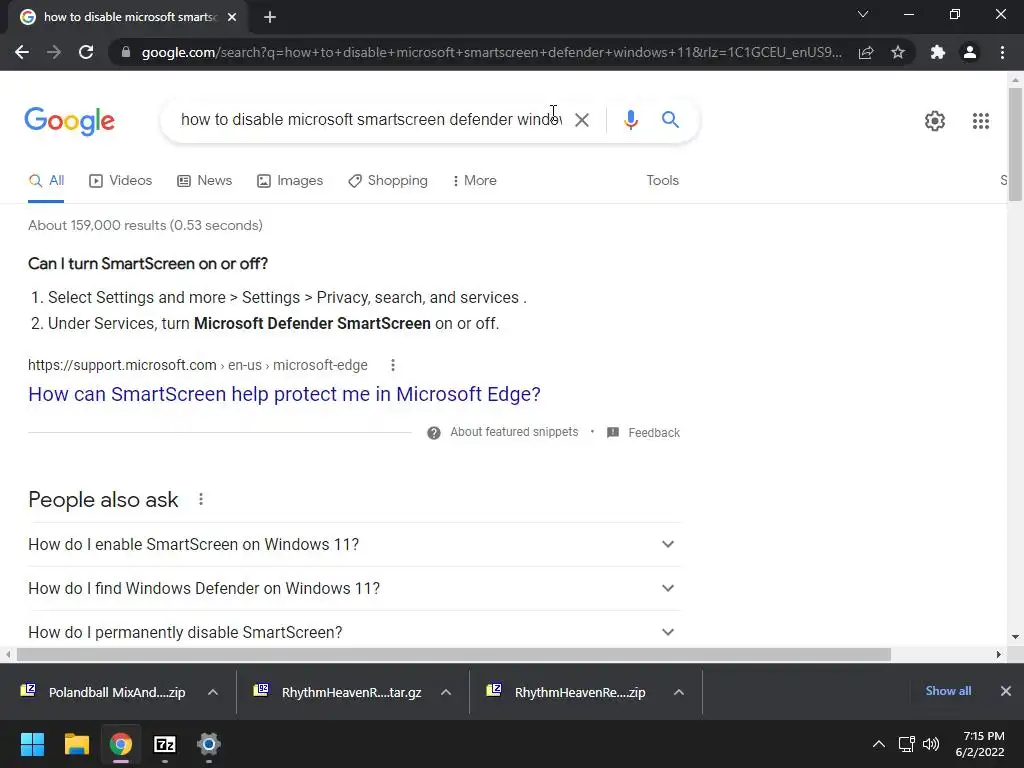The height and width of the screenshot is (768, 1024).
Task: Open the More search filters menu
Action: 474,181
